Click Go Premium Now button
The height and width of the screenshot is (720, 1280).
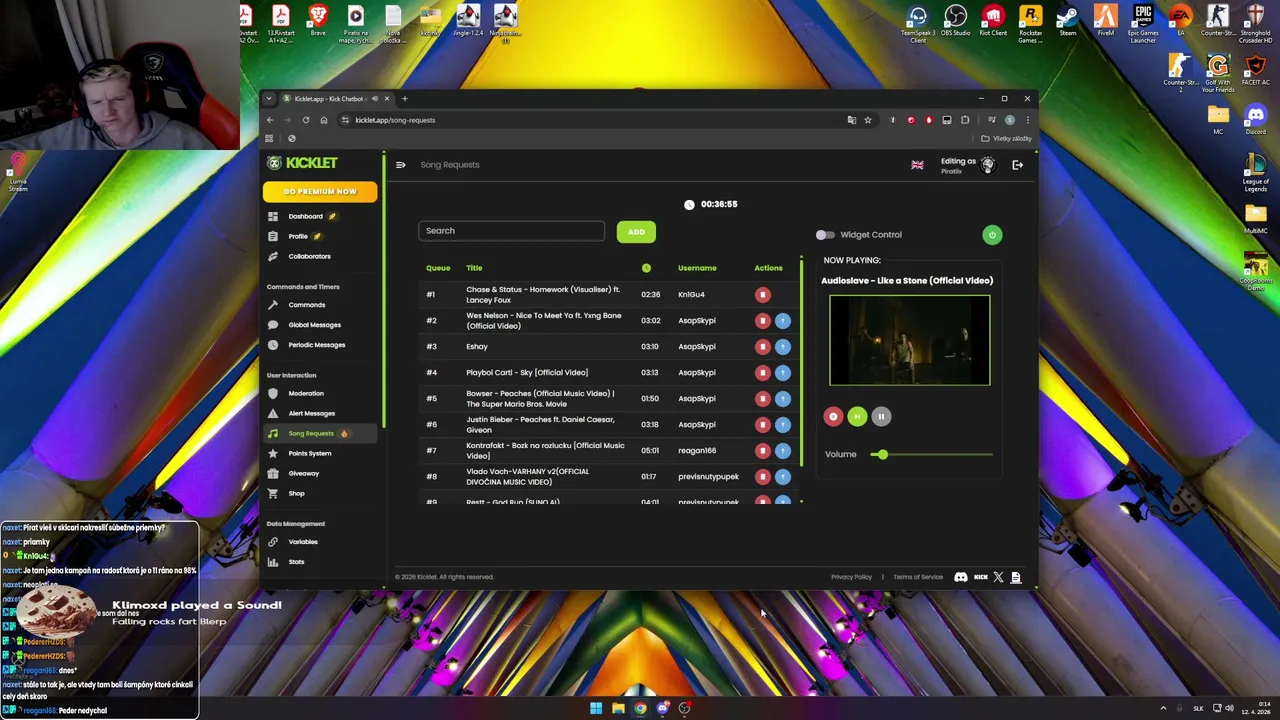tap(320, 191)
